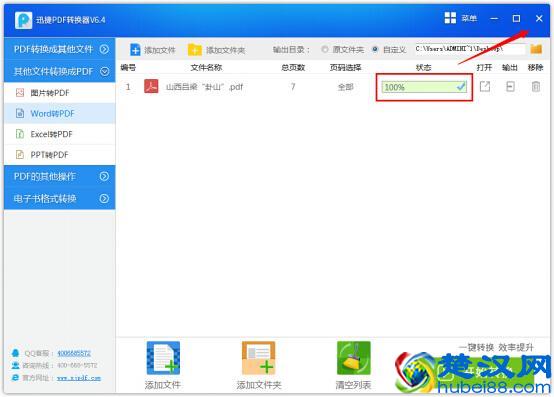
Task: Click the 编号 column header
Action: pos(128,67)
